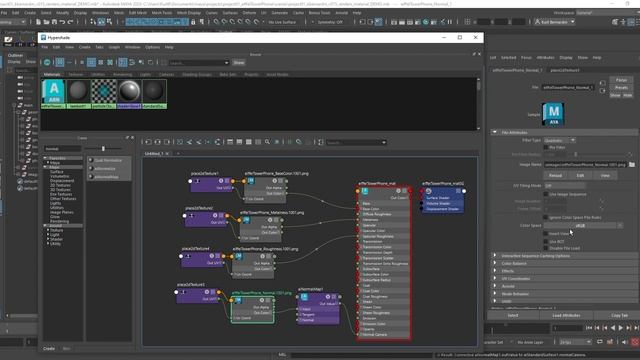Viewport: 640px width, 360px height.
Task: Open the Color Space dropdown showing sRGB
Action: 580,225
